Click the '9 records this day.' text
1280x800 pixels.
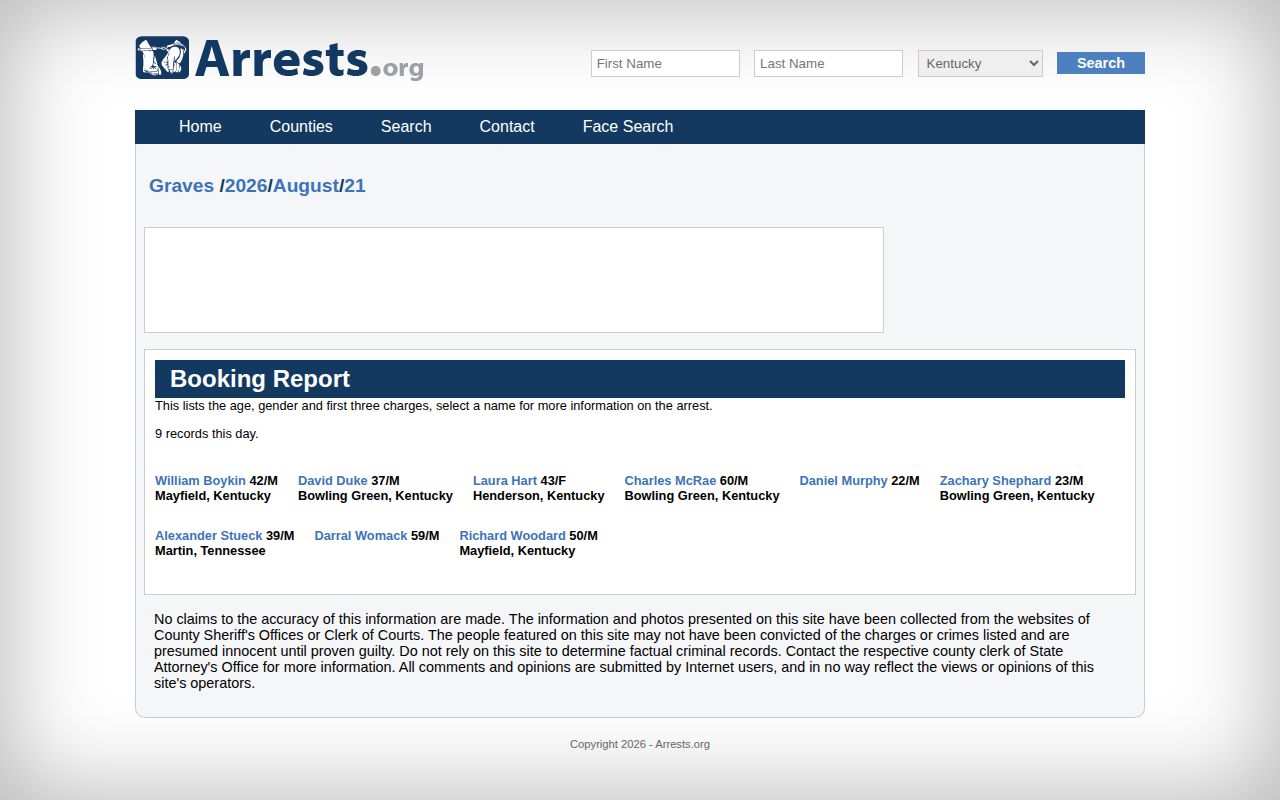click(x=206, y=434)
